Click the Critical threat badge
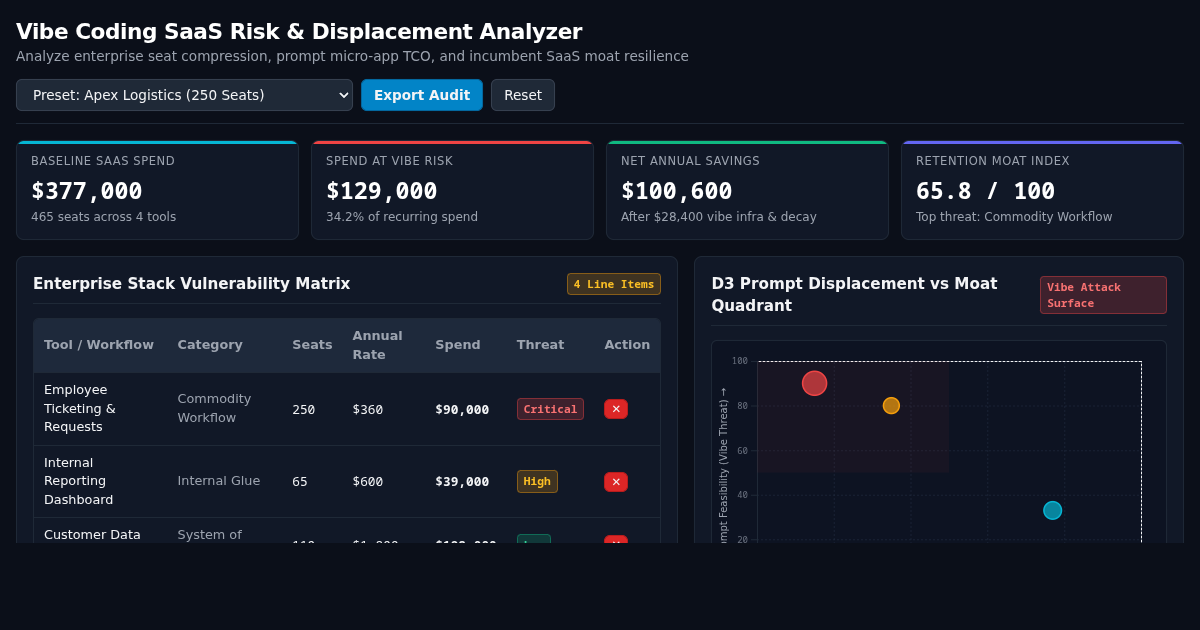This screenshot has height=630, width=1200. (550, 409)
